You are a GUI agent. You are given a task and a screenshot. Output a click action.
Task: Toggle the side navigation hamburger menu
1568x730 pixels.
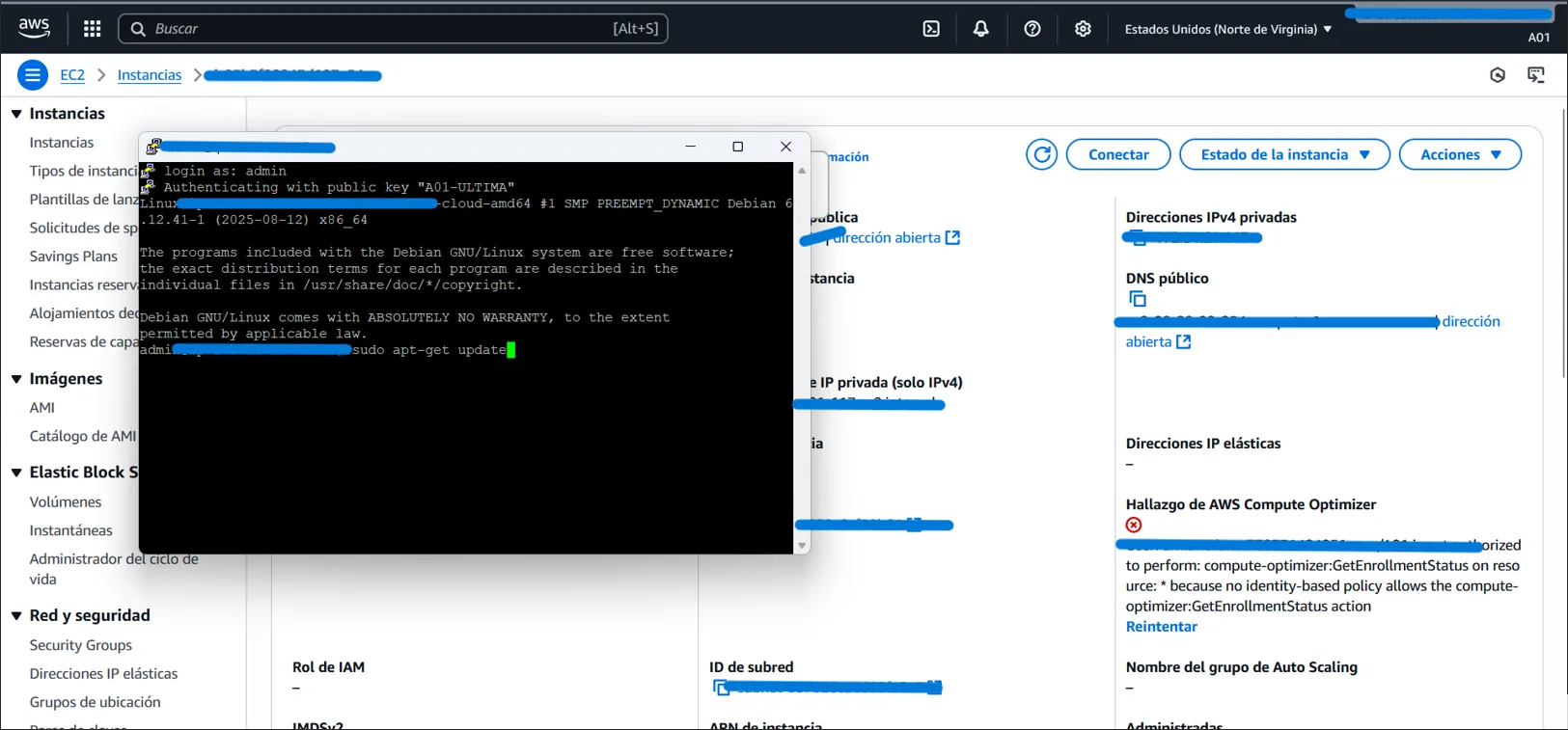point(32,75)
